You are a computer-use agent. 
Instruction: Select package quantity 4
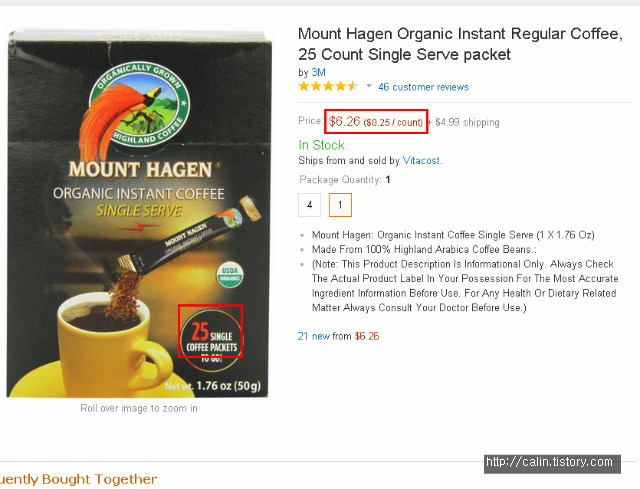point(309,205)
